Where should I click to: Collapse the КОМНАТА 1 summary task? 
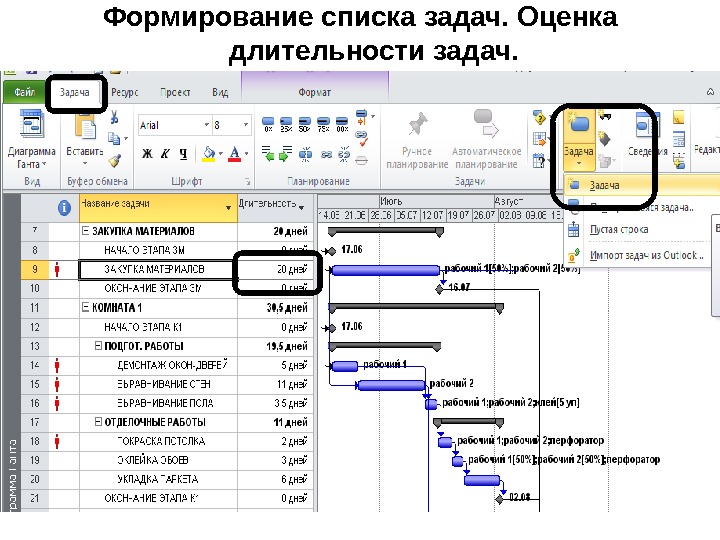85,307
